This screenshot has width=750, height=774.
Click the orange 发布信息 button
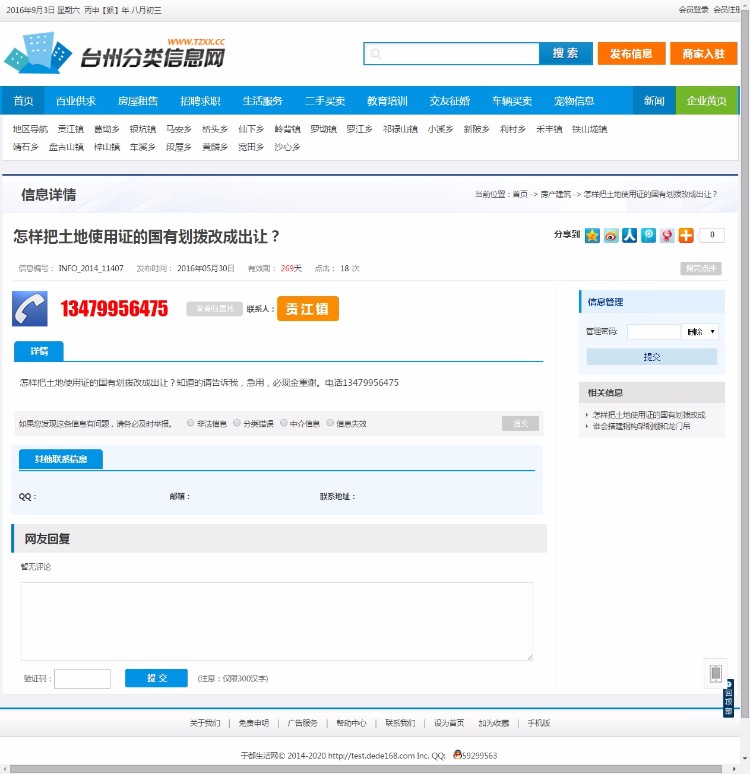click(631, 53)
